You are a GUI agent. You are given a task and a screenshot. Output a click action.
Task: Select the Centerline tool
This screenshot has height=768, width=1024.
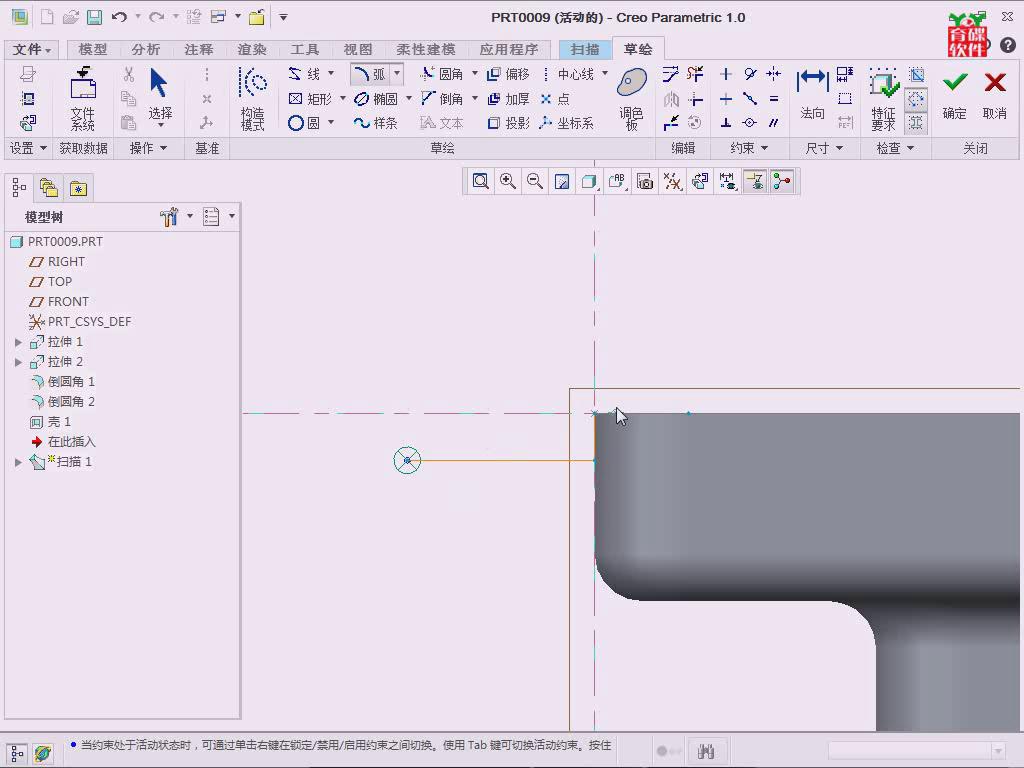point(568,74)
